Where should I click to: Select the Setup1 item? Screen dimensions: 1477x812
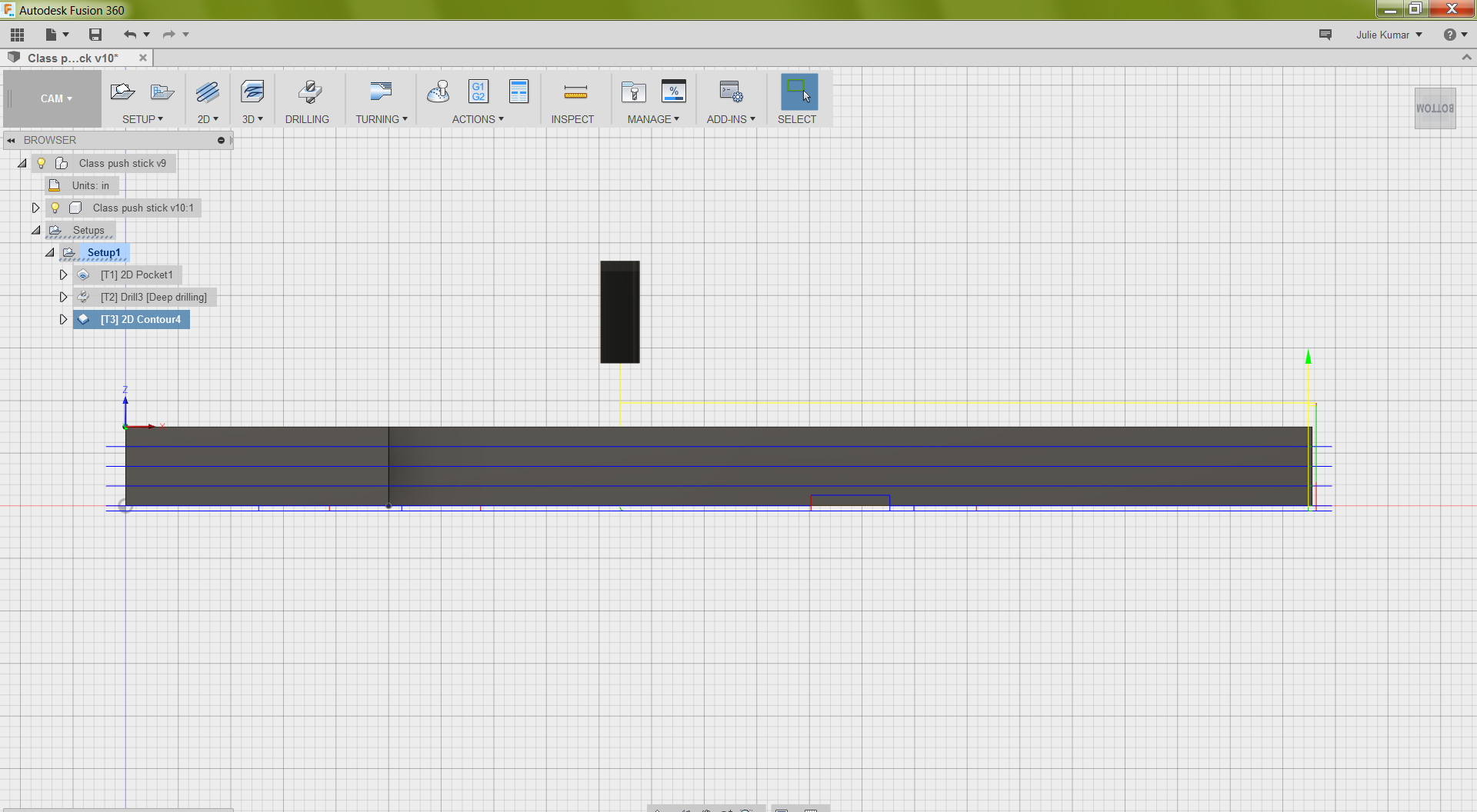point(104,252)
